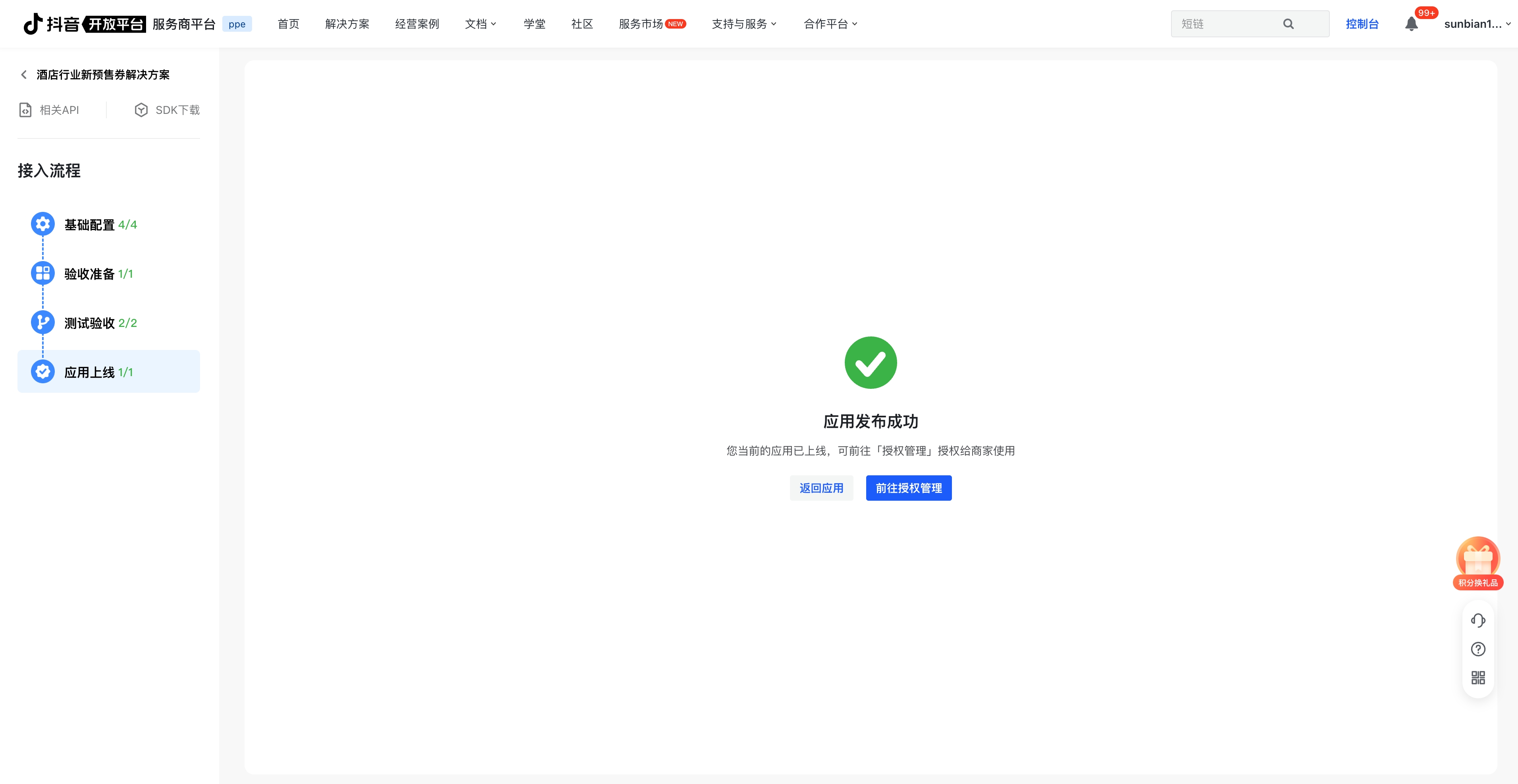Open 社区 in the navigation bar
This screenshot has width=1518, height=784.
(x=582, y=24)
